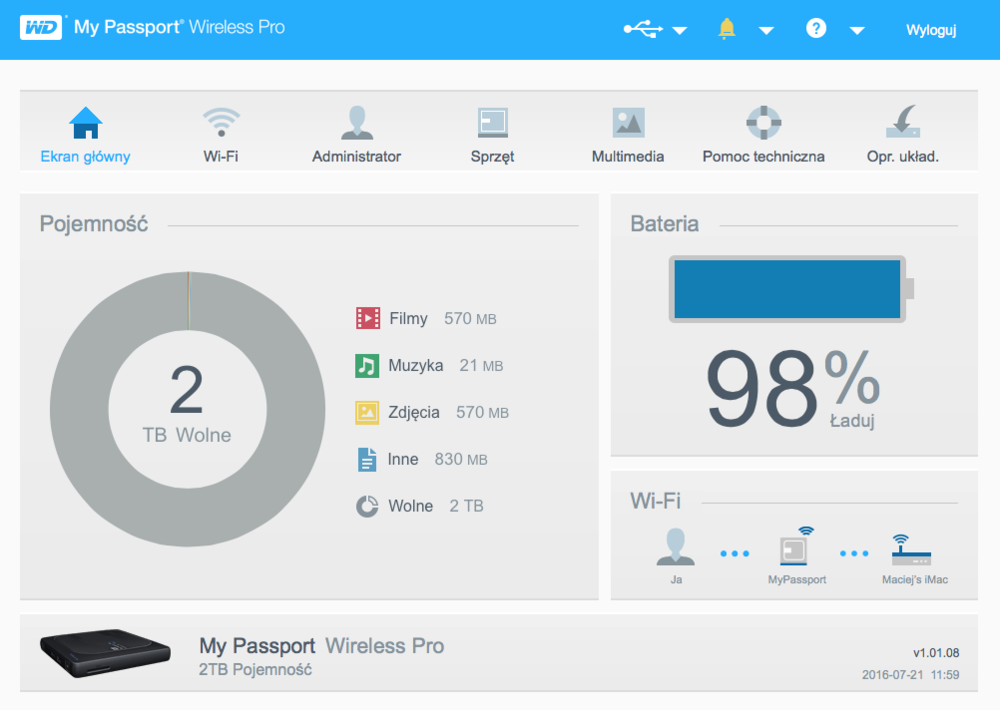Open the Wi-Fi tab icon
Screen dimensions: 1000x710
221,122
